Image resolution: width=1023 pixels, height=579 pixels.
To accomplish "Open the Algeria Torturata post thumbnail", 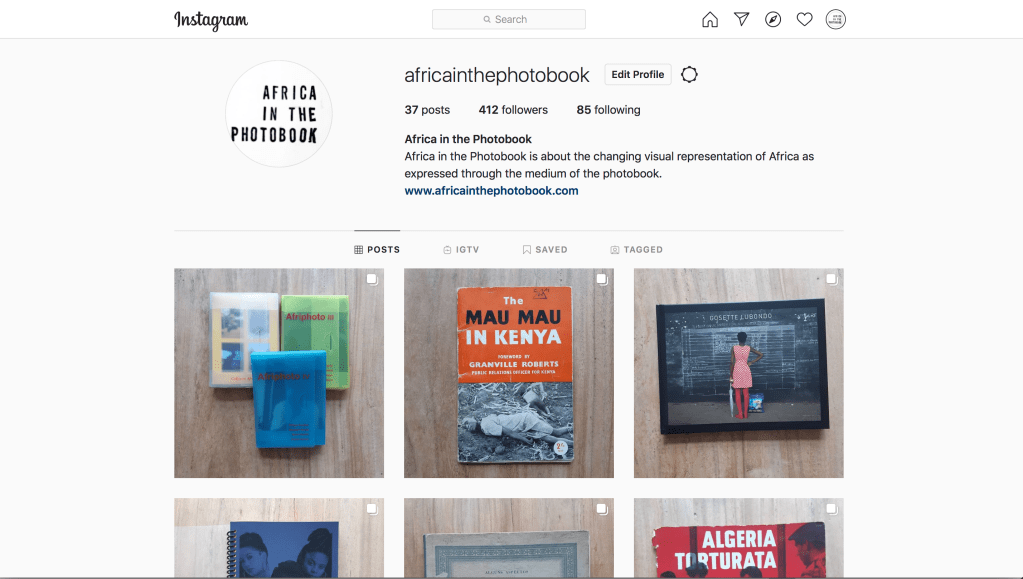I will [739, 538].
